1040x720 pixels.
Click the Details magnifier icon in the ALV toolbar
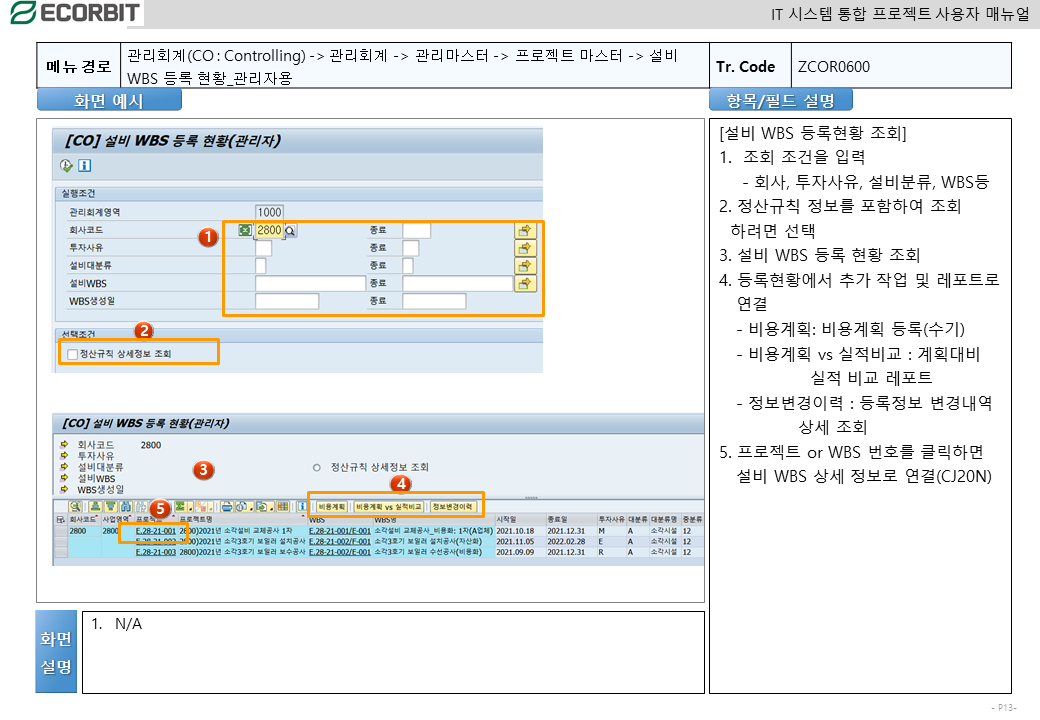pyautogui.click(x=75, y=507)
